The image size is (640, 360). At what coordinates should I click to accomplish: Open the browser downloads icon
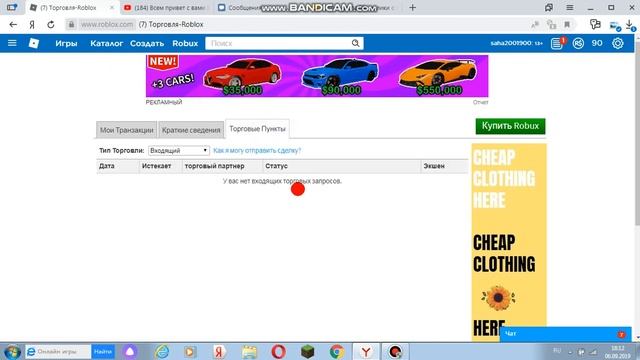(630, 25)
